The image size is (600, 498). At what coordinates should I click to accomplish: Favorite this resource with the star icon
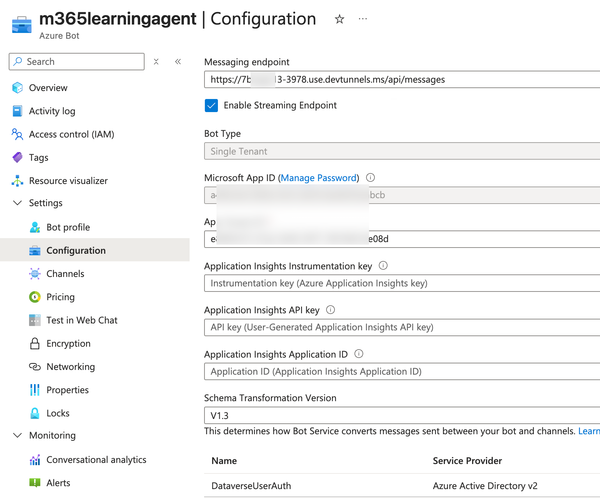[x=339, y=19]
